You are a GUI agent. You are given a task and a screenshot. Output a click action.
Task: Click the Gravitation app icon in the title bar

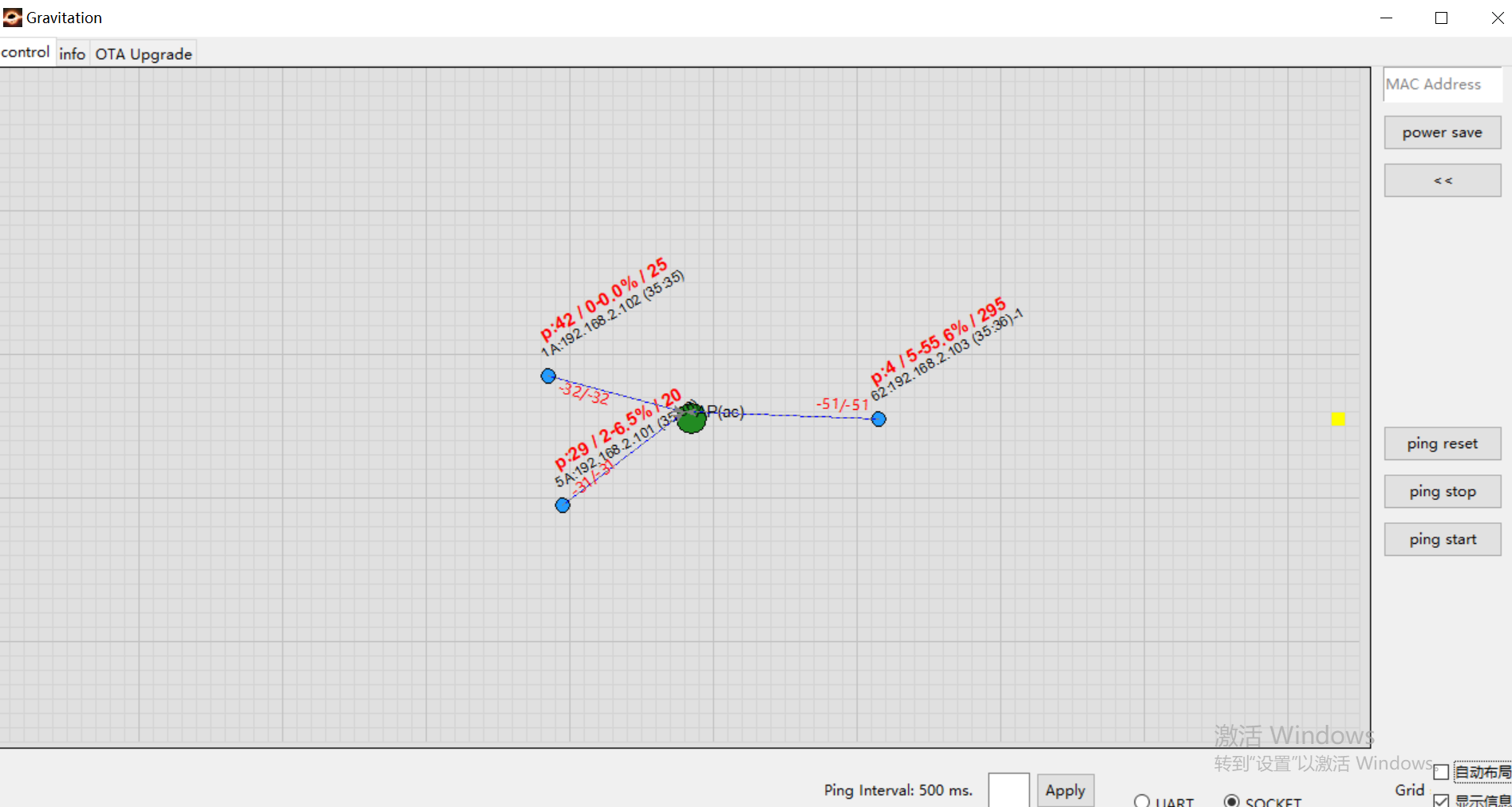click(x=13, y=18)
